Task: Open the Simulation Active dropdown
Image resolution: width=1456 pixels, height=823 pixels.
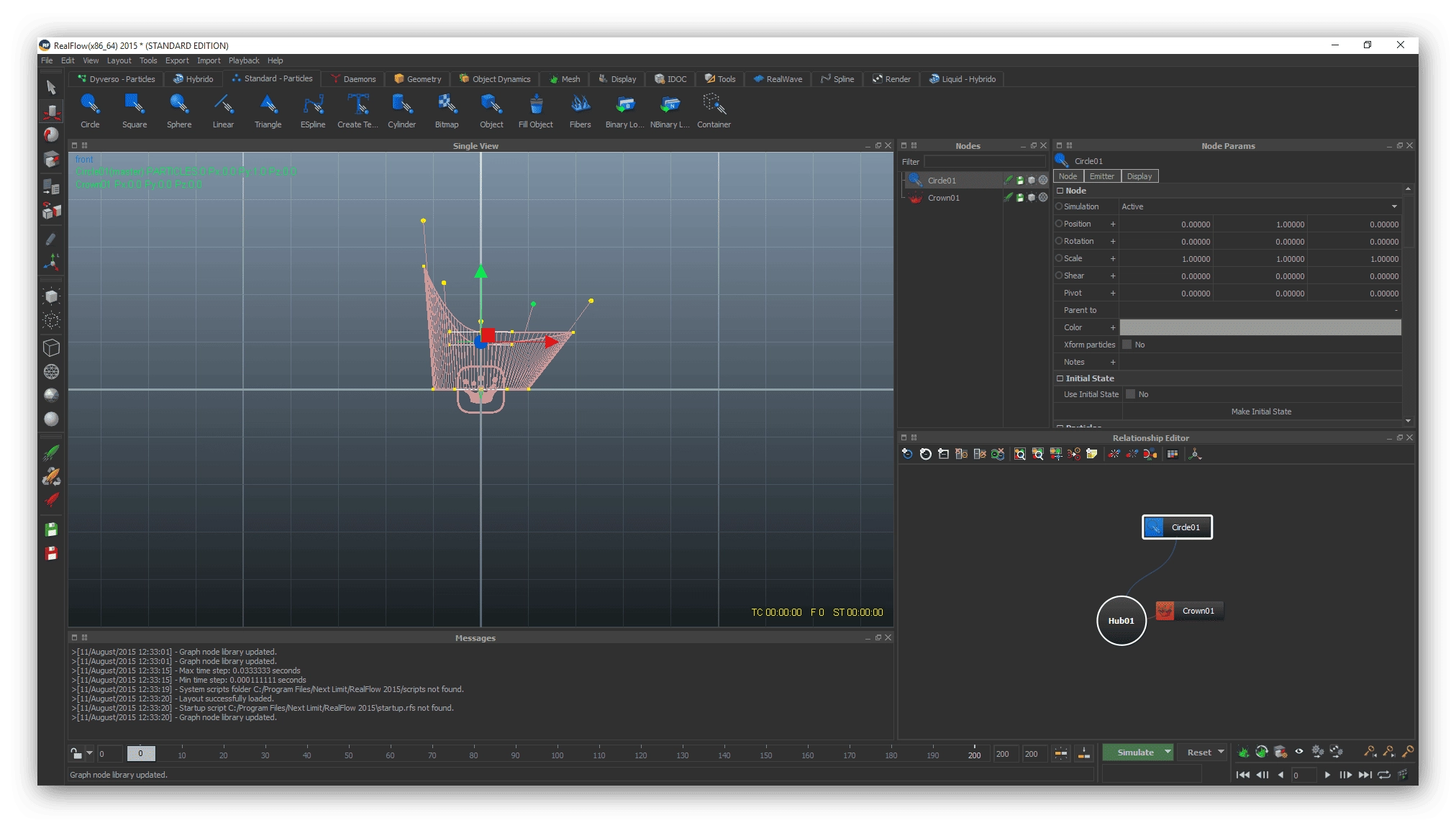Action: [x=1260, y=206]
